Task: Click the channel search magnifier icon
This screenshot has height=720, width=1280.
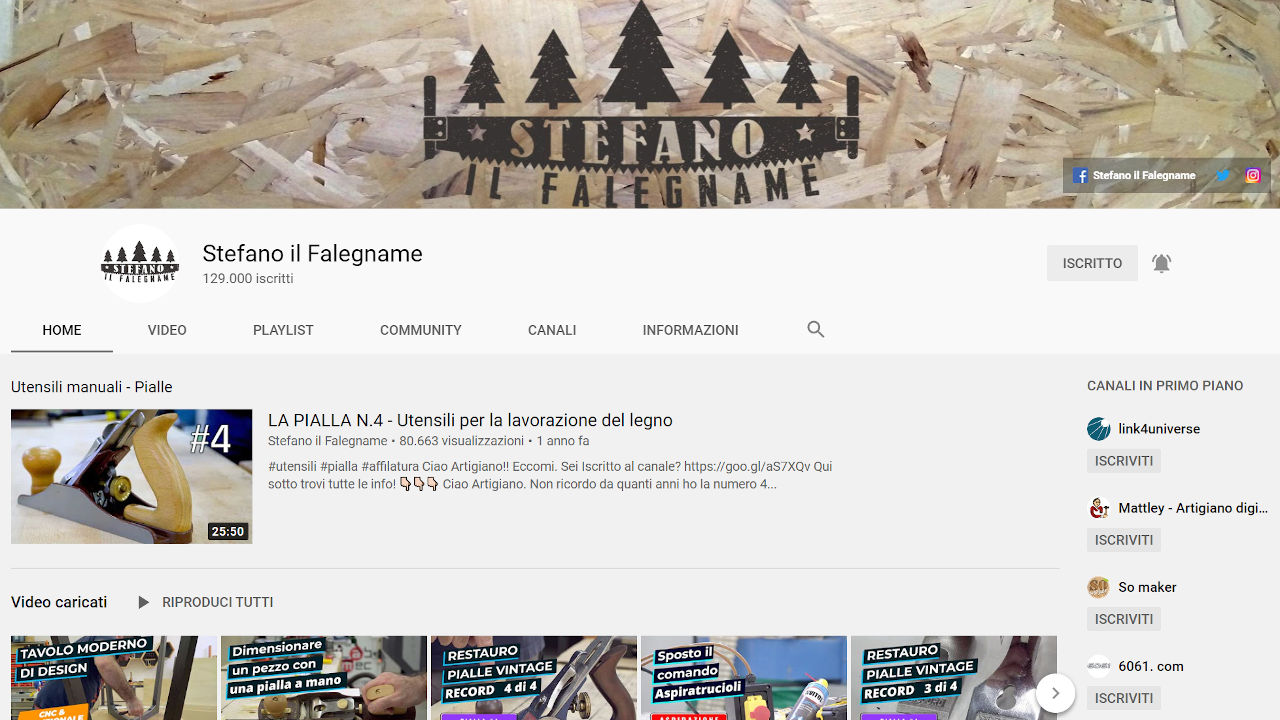Action: pyautogui.click(x=816, y=330)
